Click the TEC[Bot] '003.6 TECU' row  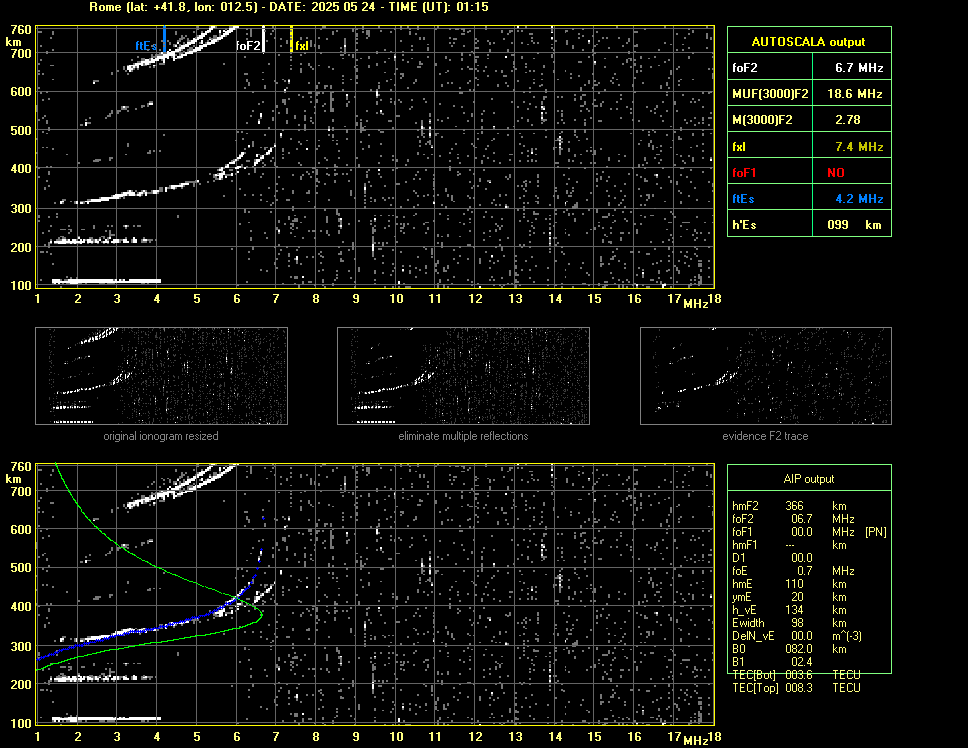[796, 675]
